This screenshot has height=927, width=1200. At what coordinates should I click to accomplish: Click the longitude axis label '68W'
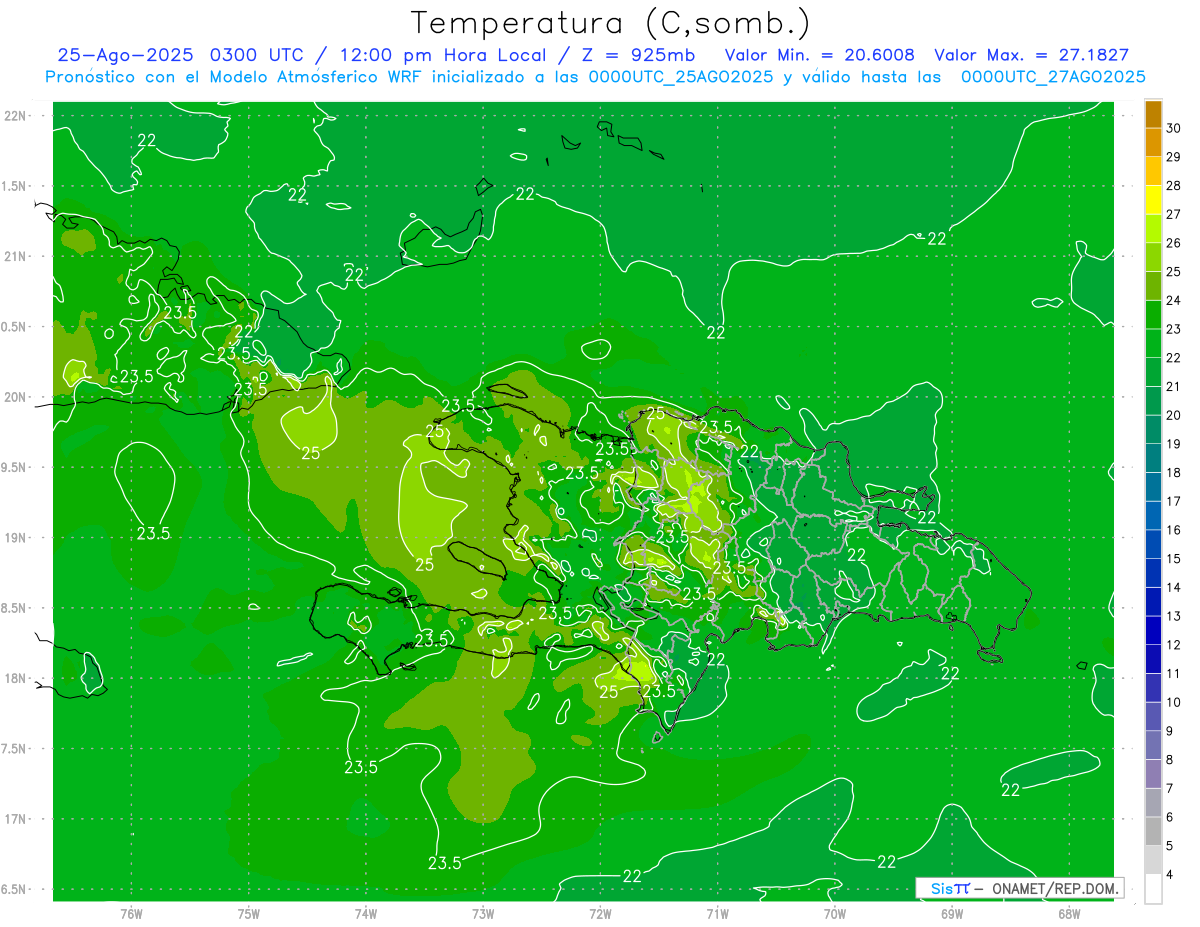[1069, 914]
